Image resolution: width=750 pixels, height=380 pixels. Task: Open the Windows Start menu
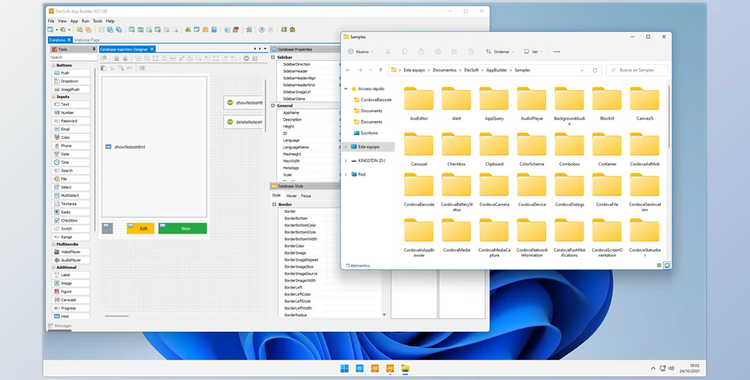point(344,368)
